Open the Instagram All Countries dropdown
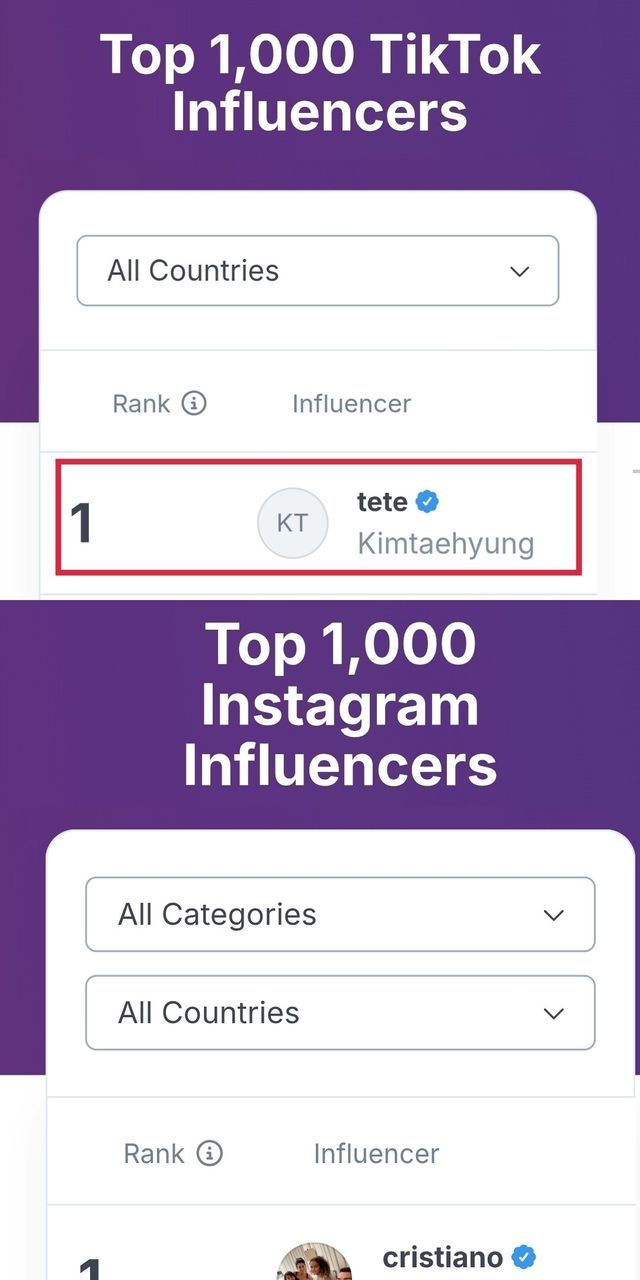The width and height of the screenshot is (640, 1280). 340,1012
